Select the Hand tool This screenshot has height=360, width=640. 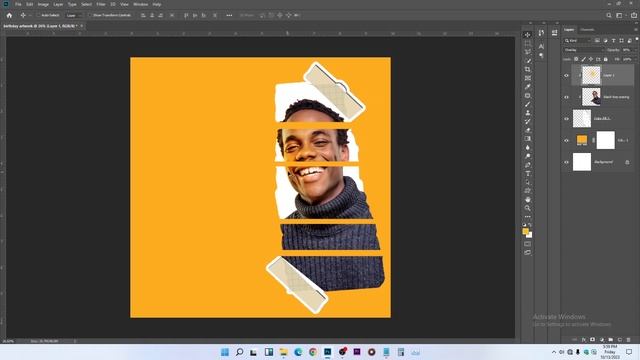(527, 199)
